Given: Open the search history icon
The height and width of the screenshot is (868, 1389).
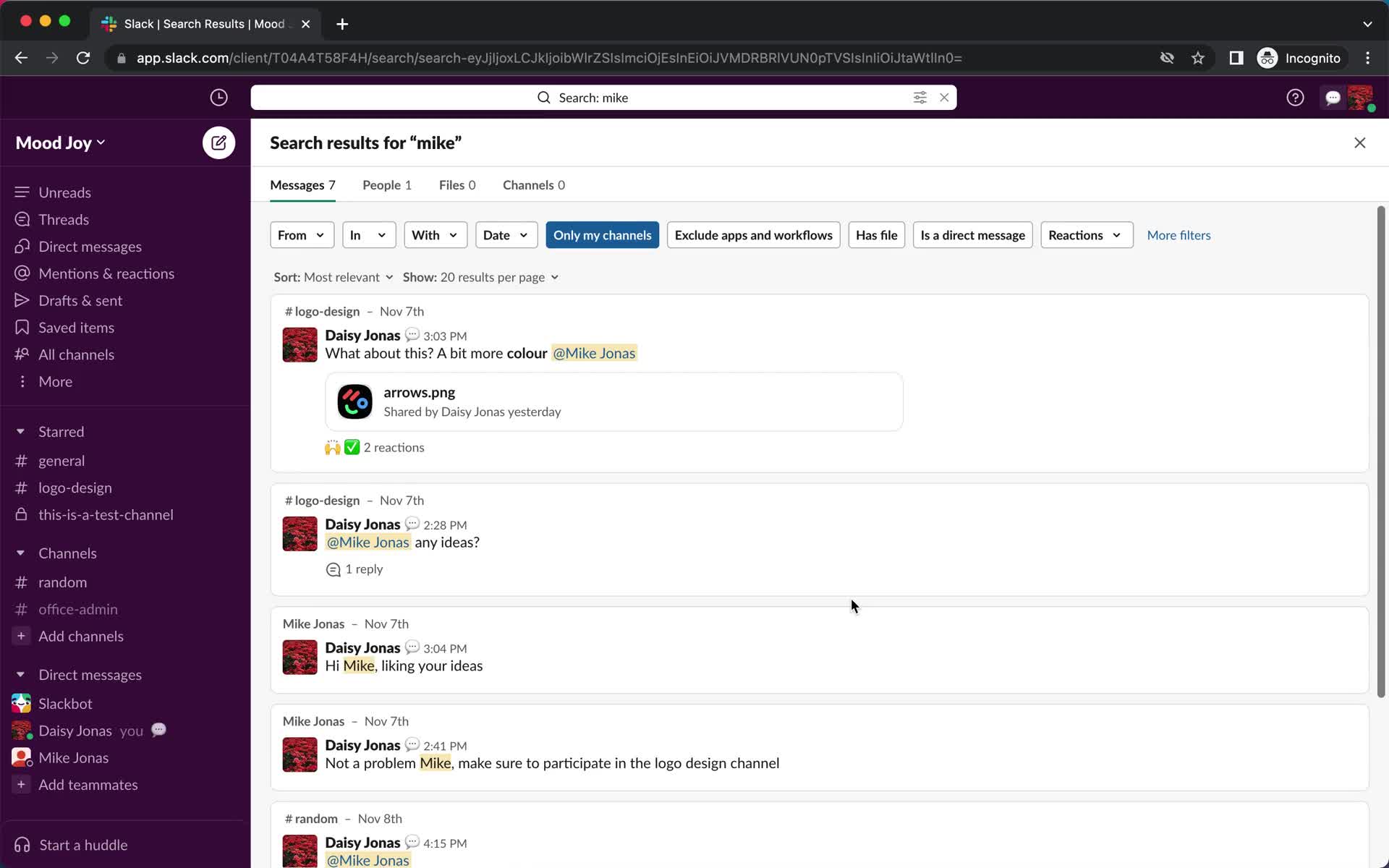Looking at the screenshot, I should click(219, 97).
